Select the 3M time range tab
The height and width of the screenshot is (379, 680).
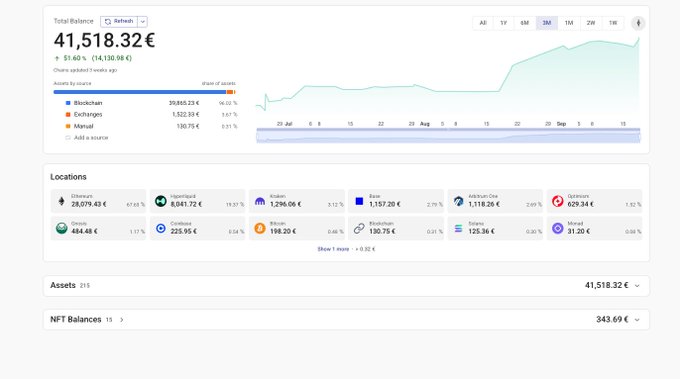[x=547, y=23]
